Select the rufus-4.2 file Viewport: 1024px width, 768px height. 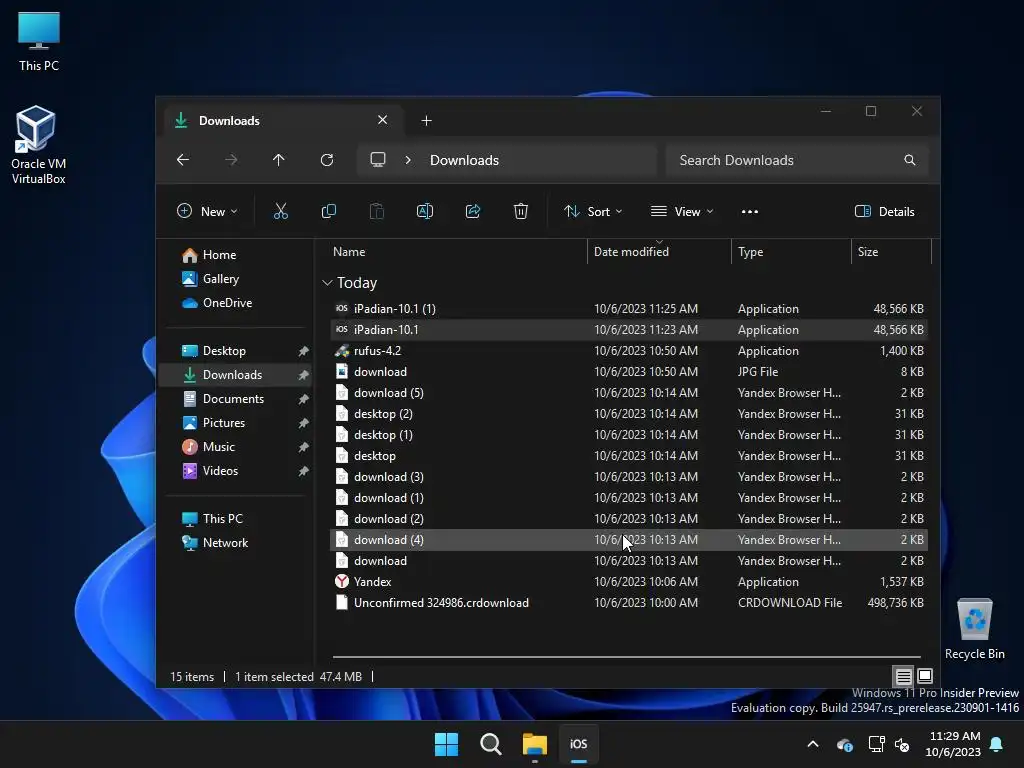pos(629,351)
